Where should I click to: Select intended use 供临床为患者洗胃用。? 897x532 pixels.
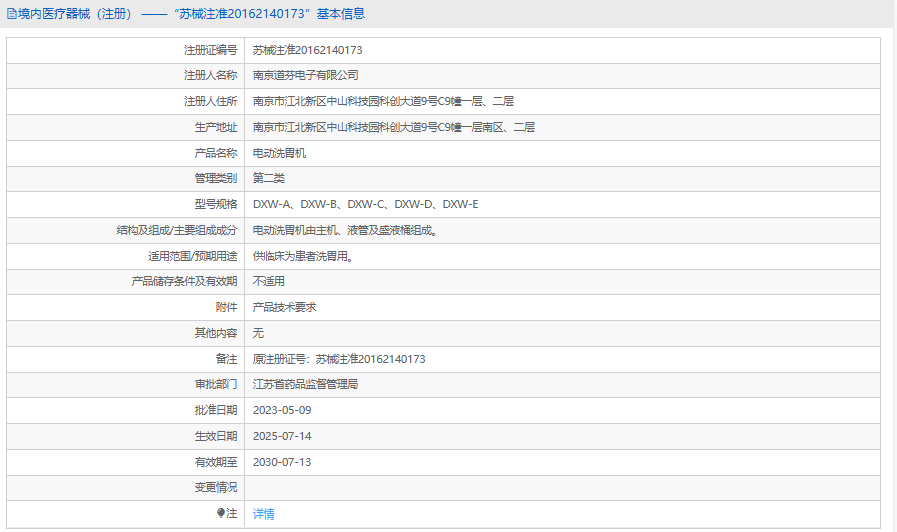coord(304,256)
